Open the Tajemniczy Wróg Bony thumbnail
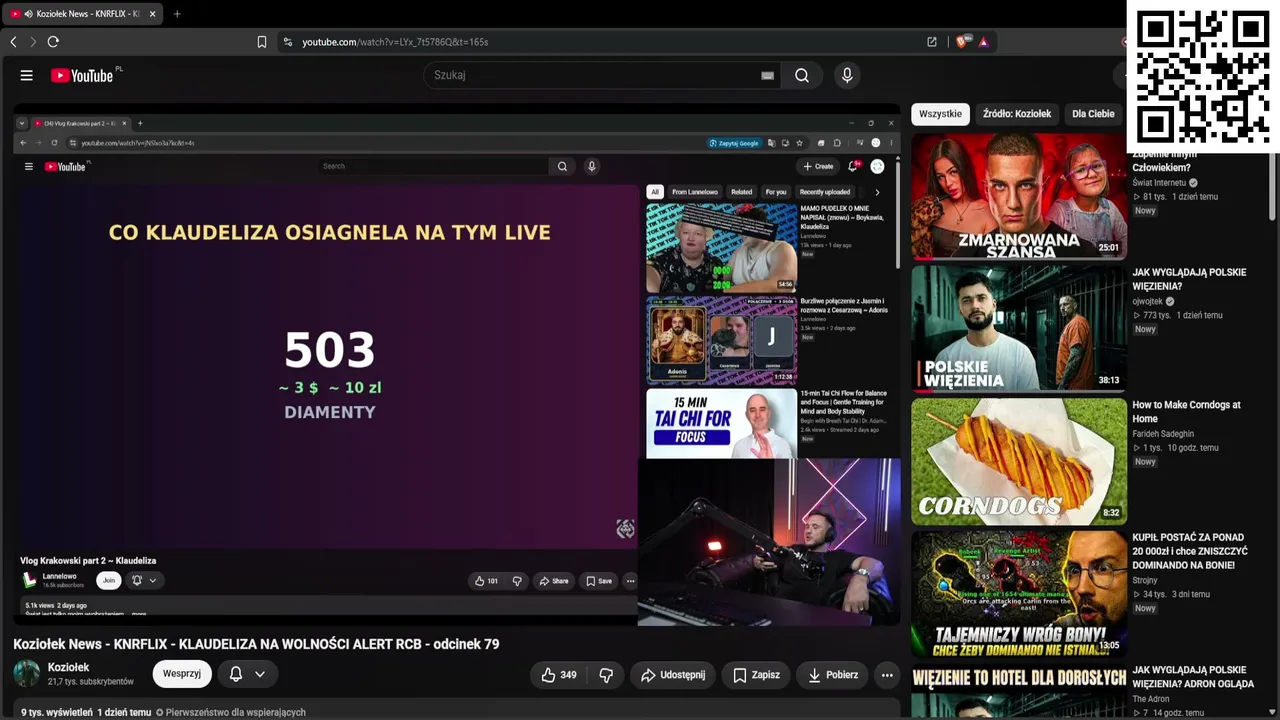Image resolution: width=1280 pixels, height=720 pixels. [1019, 594]
